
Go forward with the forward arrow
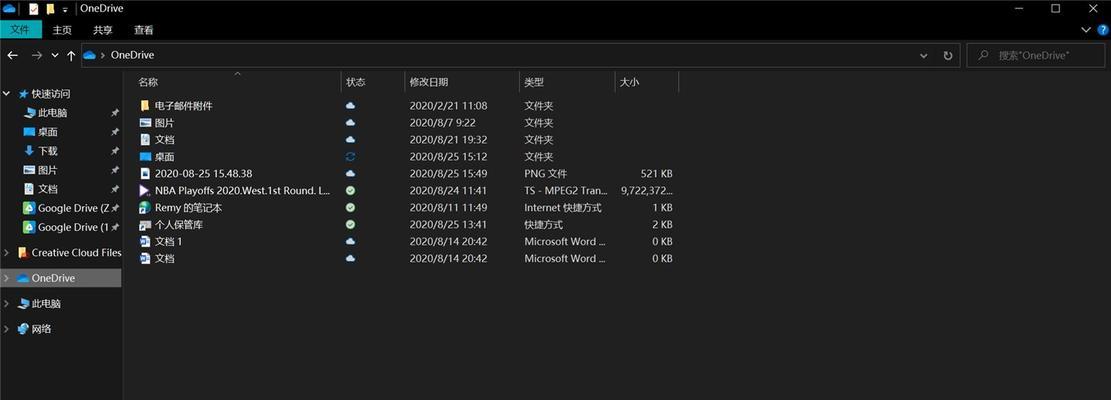tap(37, 55)
